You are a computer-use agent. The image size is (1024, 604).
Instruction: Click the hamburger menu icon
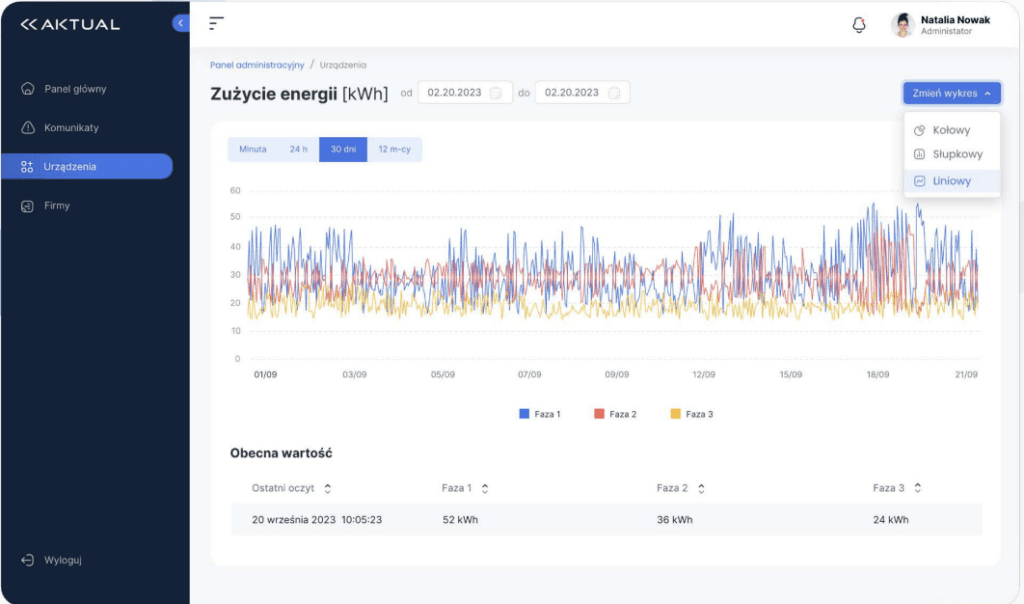click(x=215, y=22)
